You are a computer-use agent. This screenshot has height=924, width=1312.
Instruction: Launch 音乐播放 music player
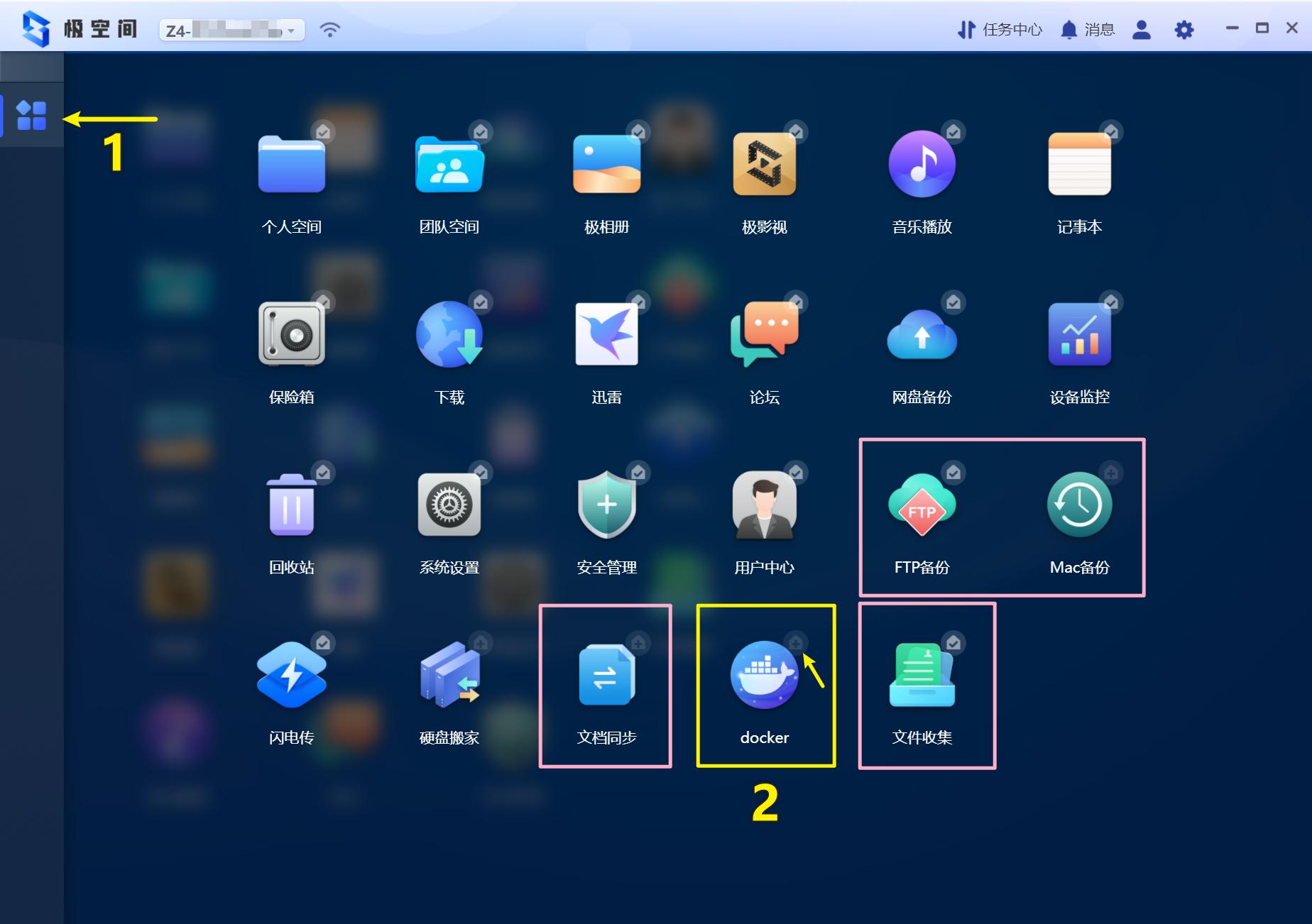pos(922,164)
